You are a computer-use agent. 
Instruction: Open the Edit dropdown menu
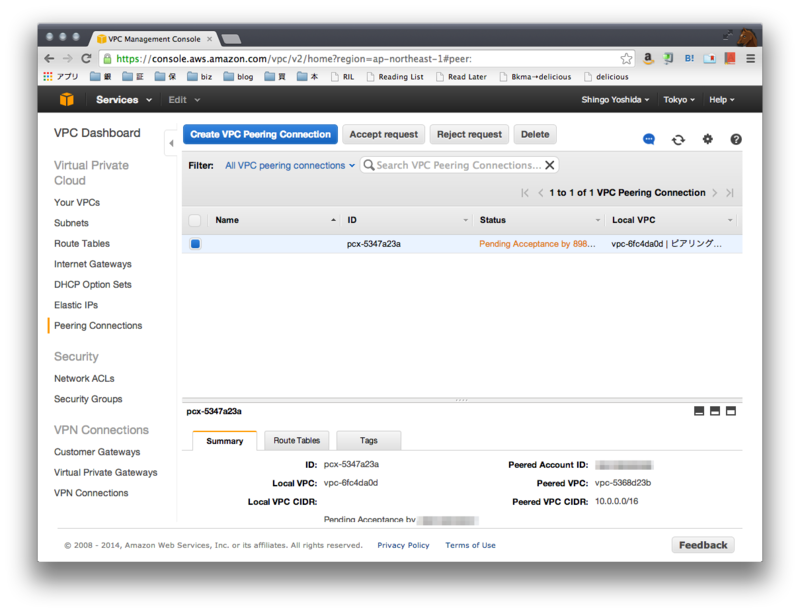pos(184,100)
